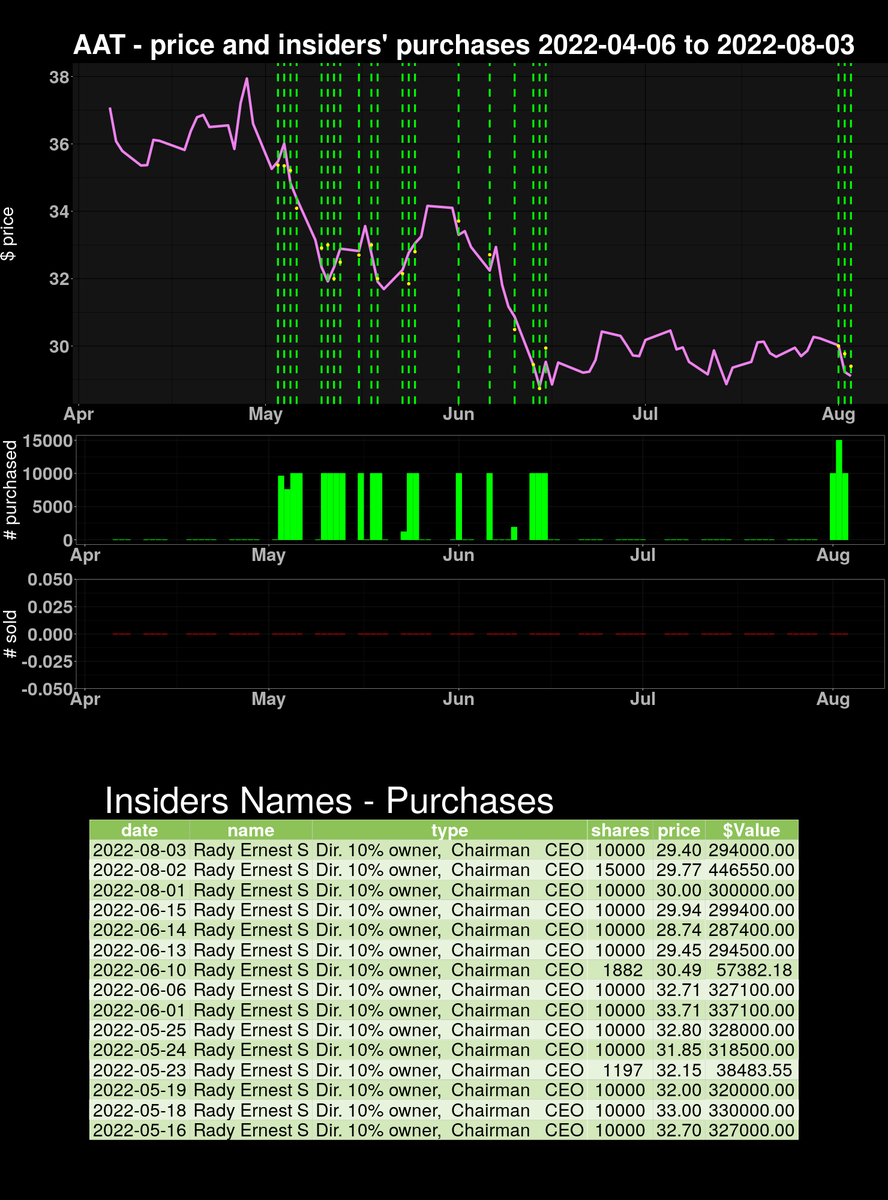This screenshot has width=888, height=1200.
Task: Click the 33.71 price cell
Action: coord(679,1010)
